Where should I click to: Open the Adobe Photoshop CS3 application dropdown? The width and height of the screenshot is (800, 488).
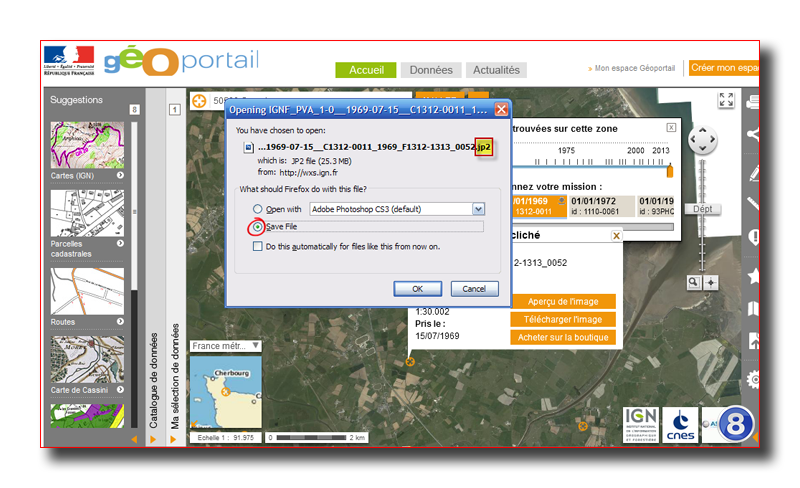478,209
